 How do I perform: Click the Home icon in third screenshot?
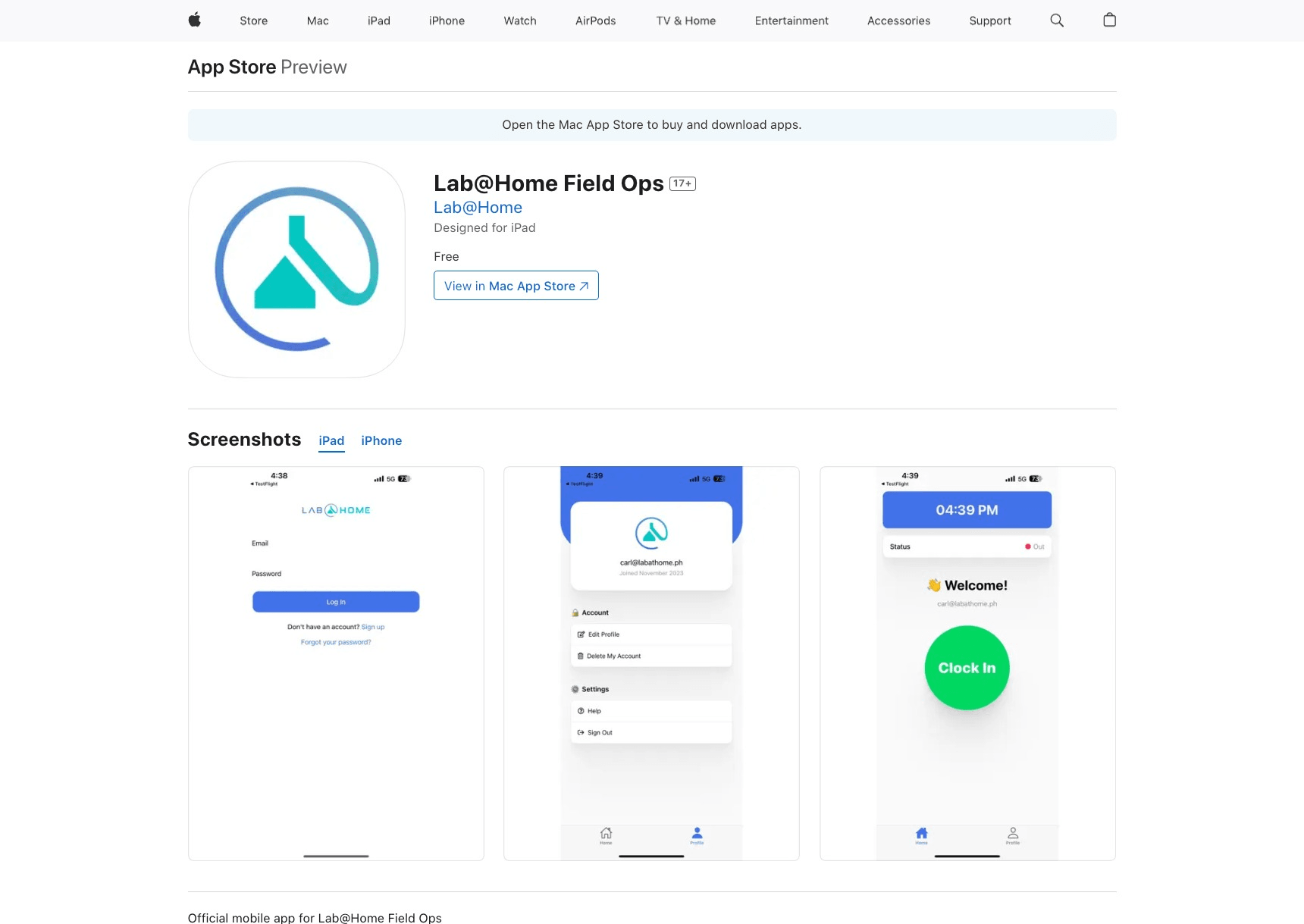pyautogui.click(x=921, y=835)
